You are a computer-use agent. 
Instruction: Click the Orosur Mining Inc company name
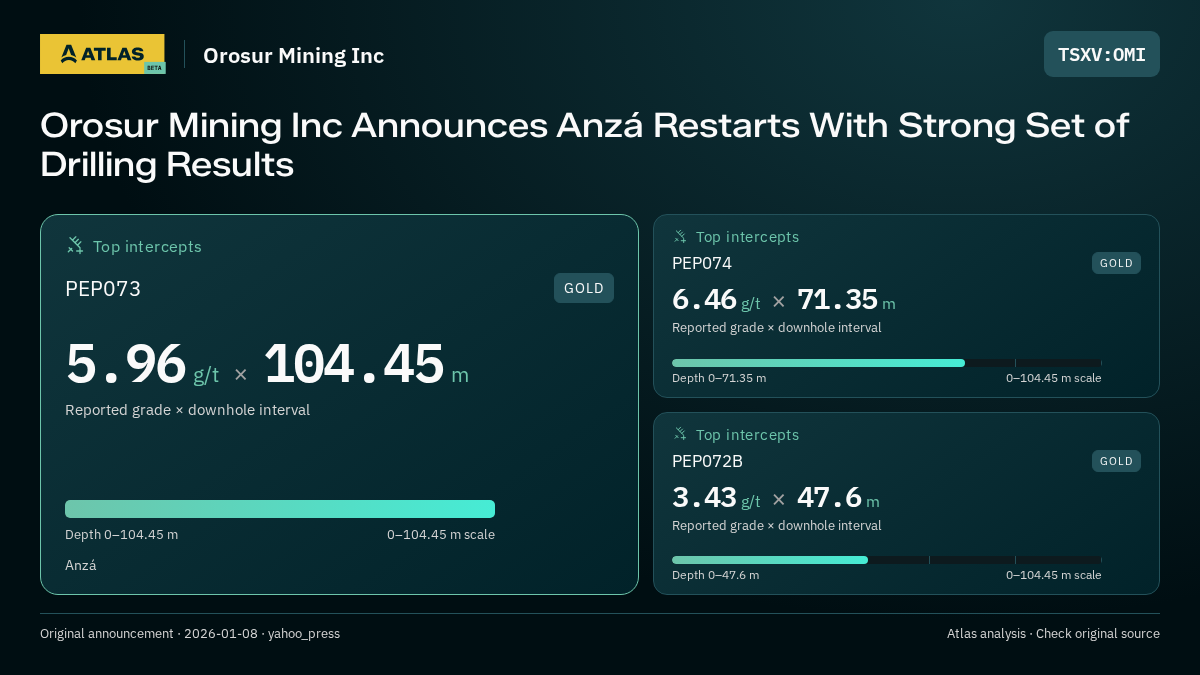pyautogui.click(x=293, y=55)
